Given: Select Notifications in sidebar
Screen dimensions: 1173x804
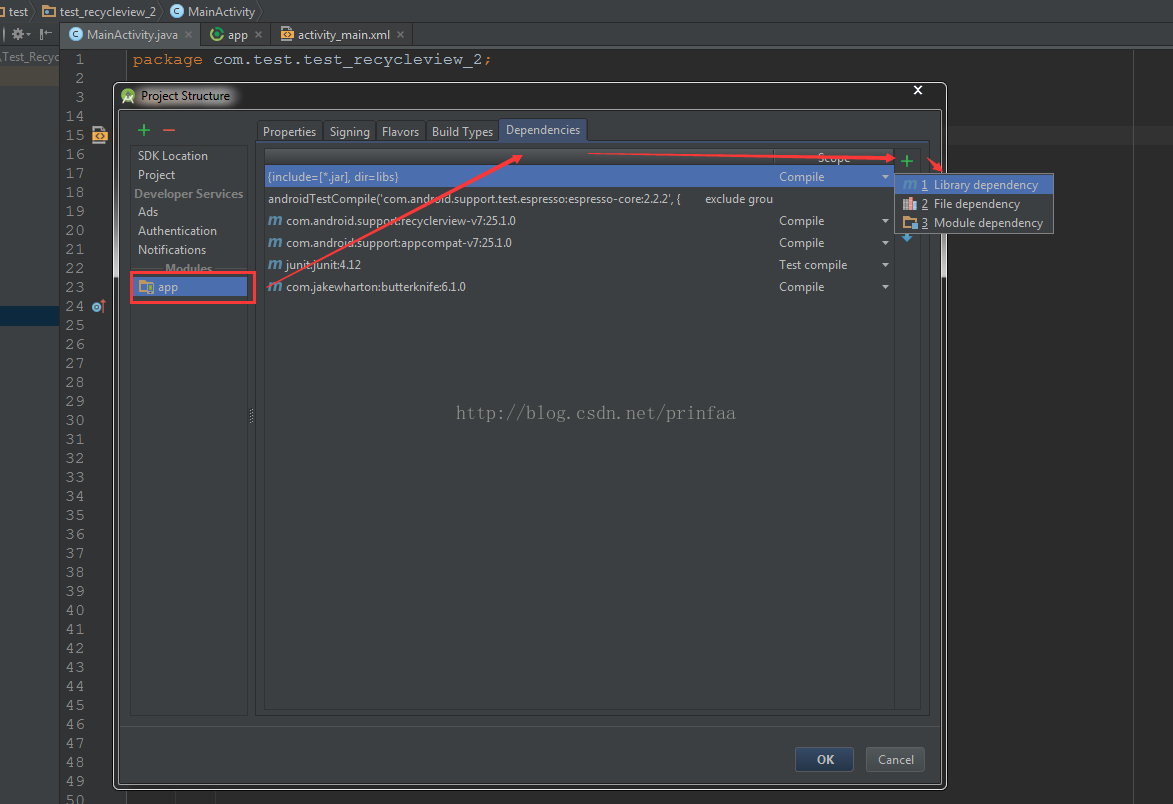Looking at the screenshot, I should click(x=172, y=250).
